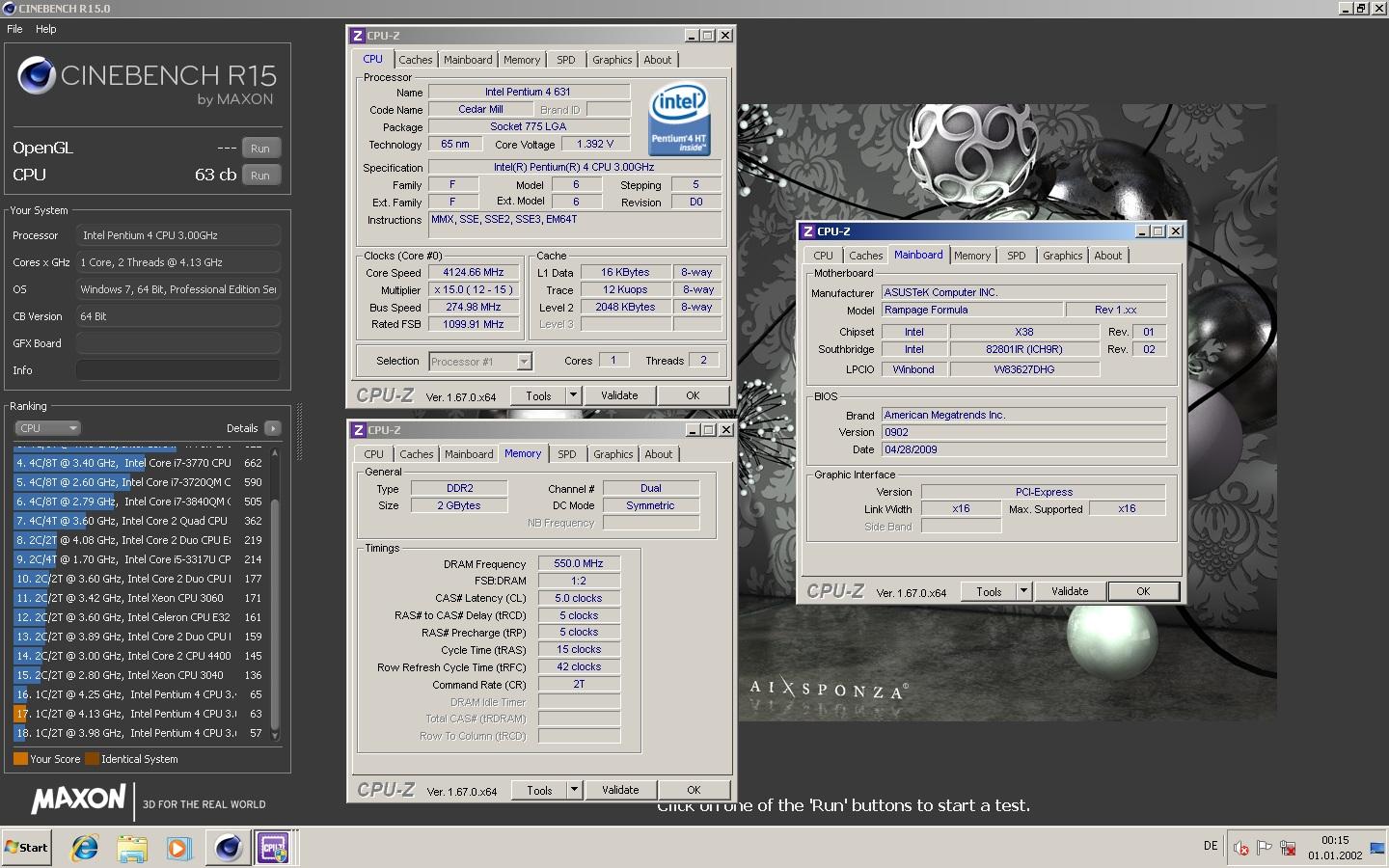Click BIOS date 04/28/2009
Screen dimensions: 1389x868
coord(1023,449)
